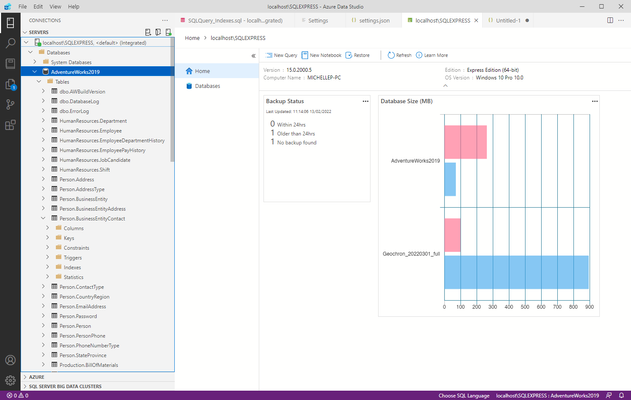Select Home in dashboard navigation
Viewport: 631px width, 400px height.
217,71
